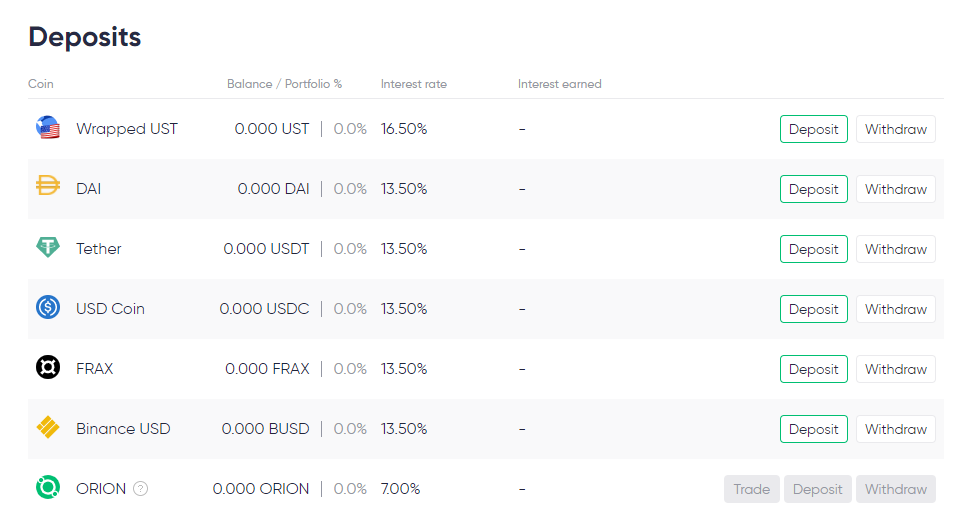Click the Tether coin icon
The width and height of the screenshot is (964, 530).
[48, 248]
